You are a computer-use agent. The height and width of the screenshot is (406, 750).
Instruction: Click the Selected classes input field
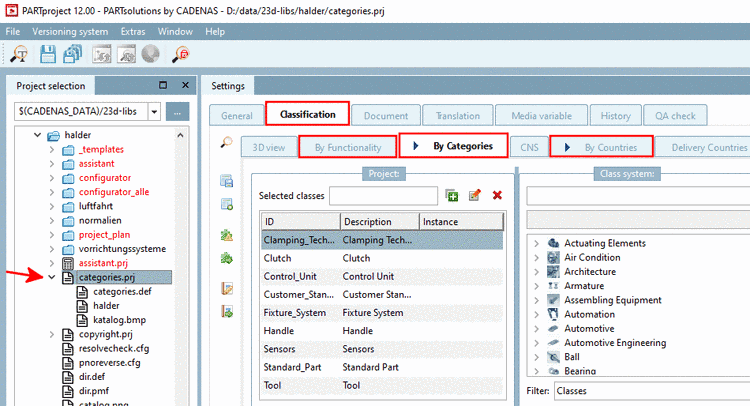[384, 196]
